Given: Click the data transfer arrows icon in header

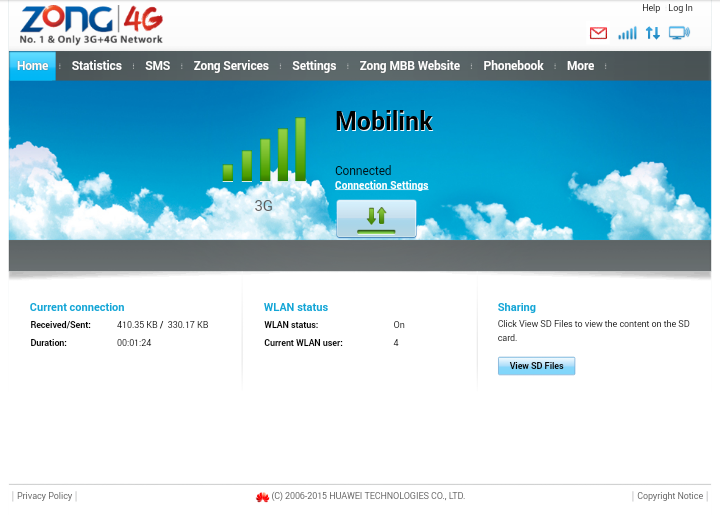Looking at the screenshot, I should [x=652, y=33].
